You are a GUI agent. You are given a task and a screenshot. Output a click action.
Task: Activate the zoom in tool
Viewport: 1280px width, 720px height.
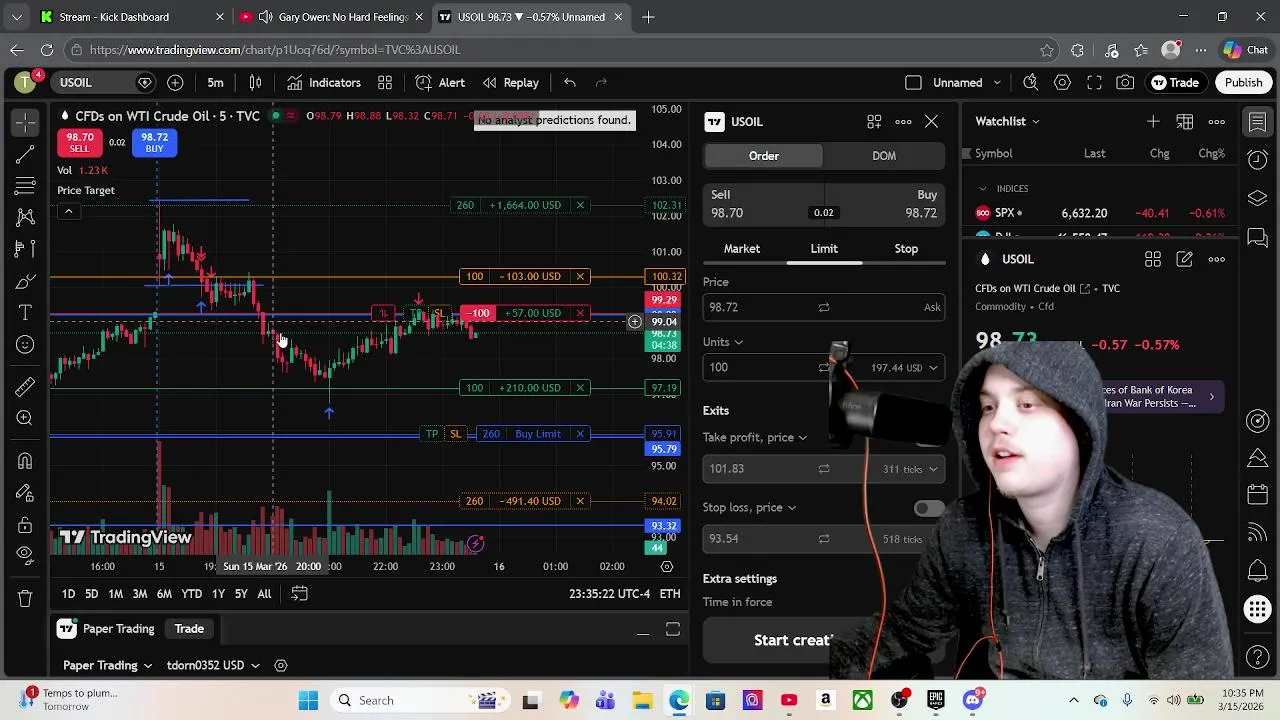25,418
